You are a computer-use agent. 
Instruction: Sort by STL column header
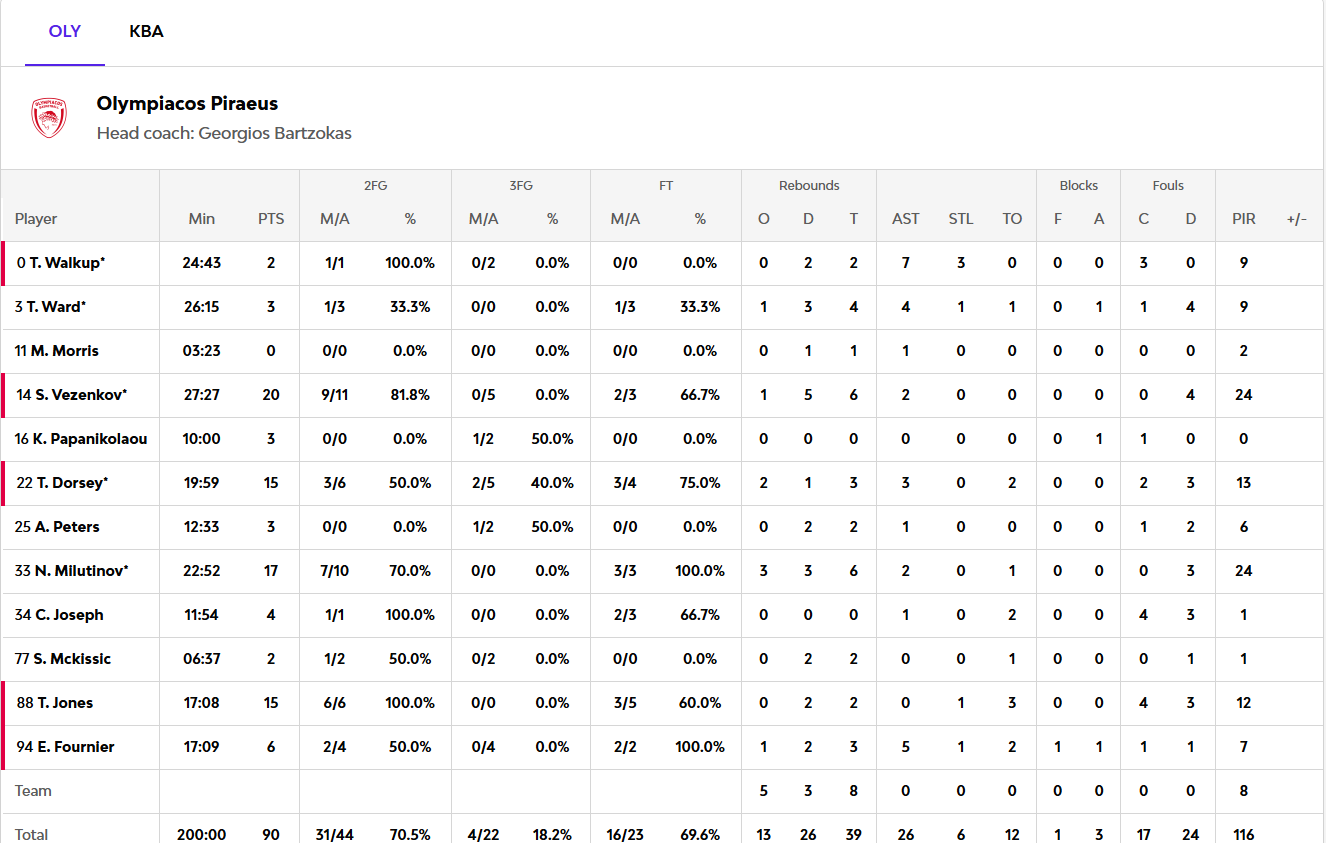(x=960, y=219)
